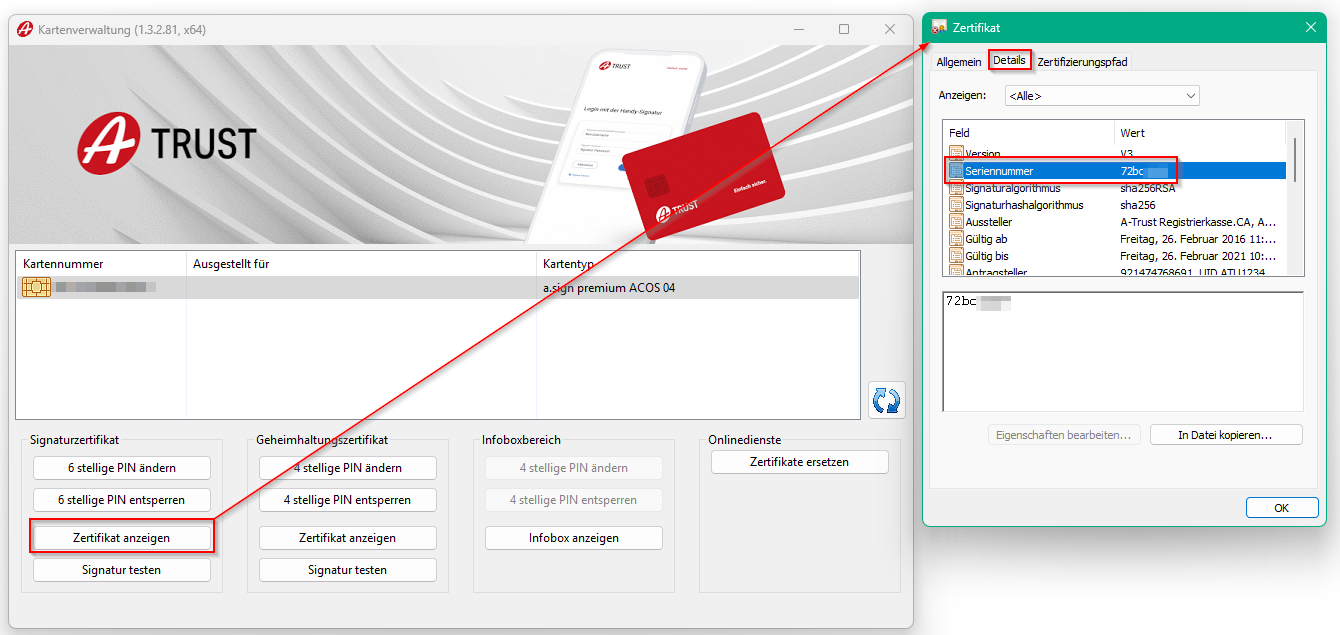Open the Anzeigen dropdown showing <Alle>
The image size is (1340, 635).
[x=1102, y=96]
